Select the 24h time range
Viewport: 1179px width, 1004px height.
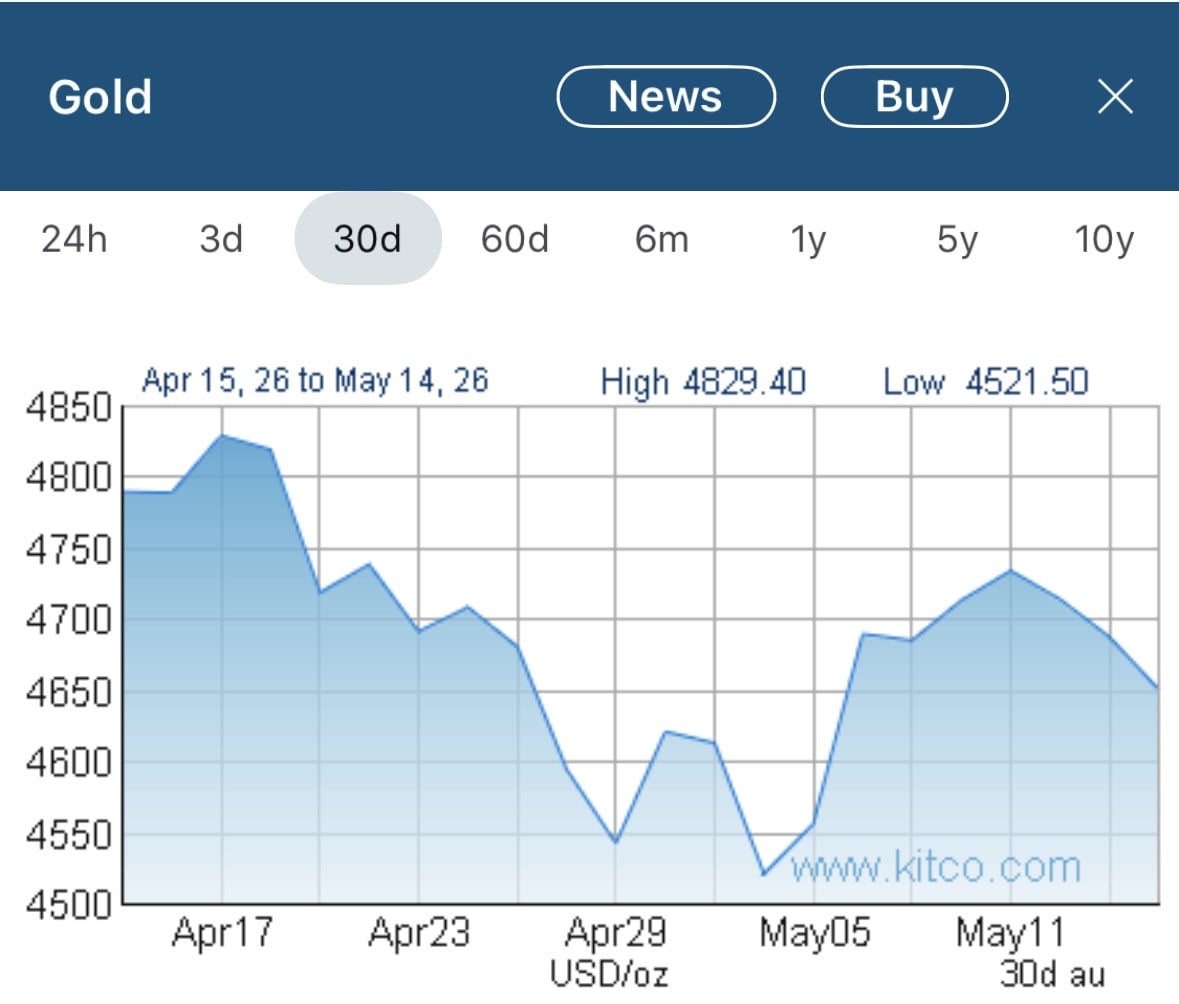74,239
